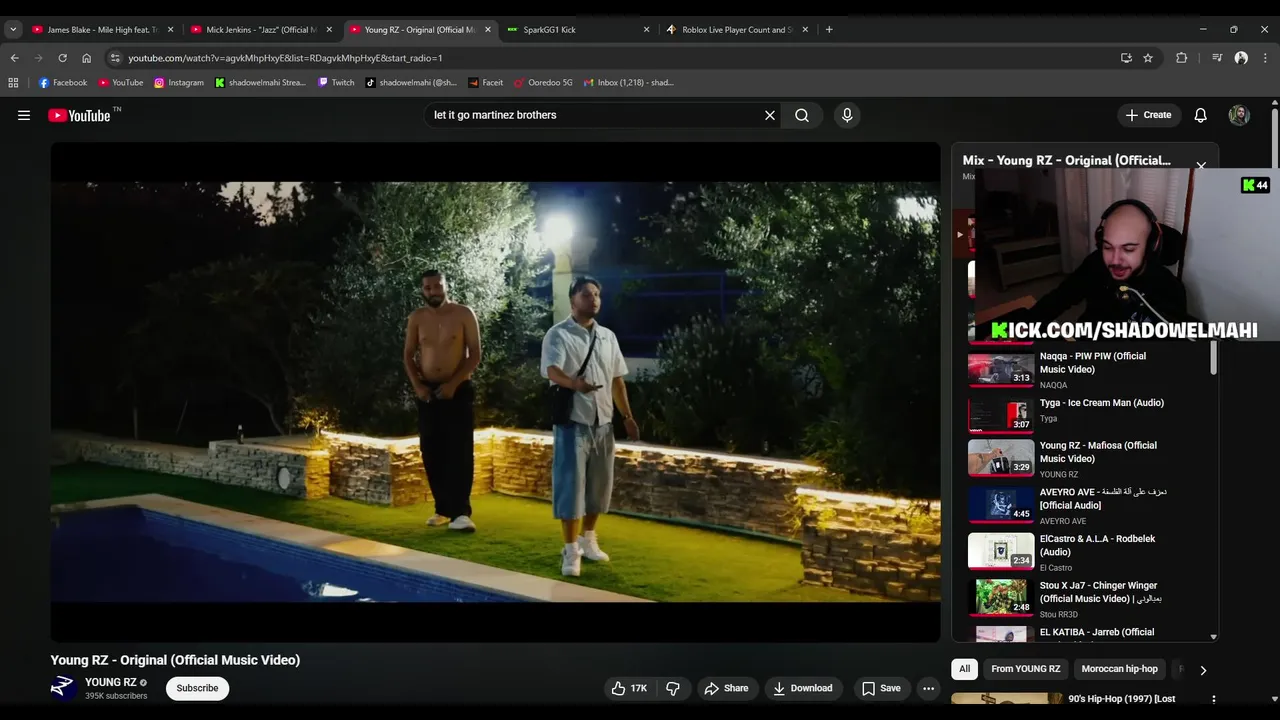Open YouTube account avatar menu
1280x720 pixels.
point(1239,115)
